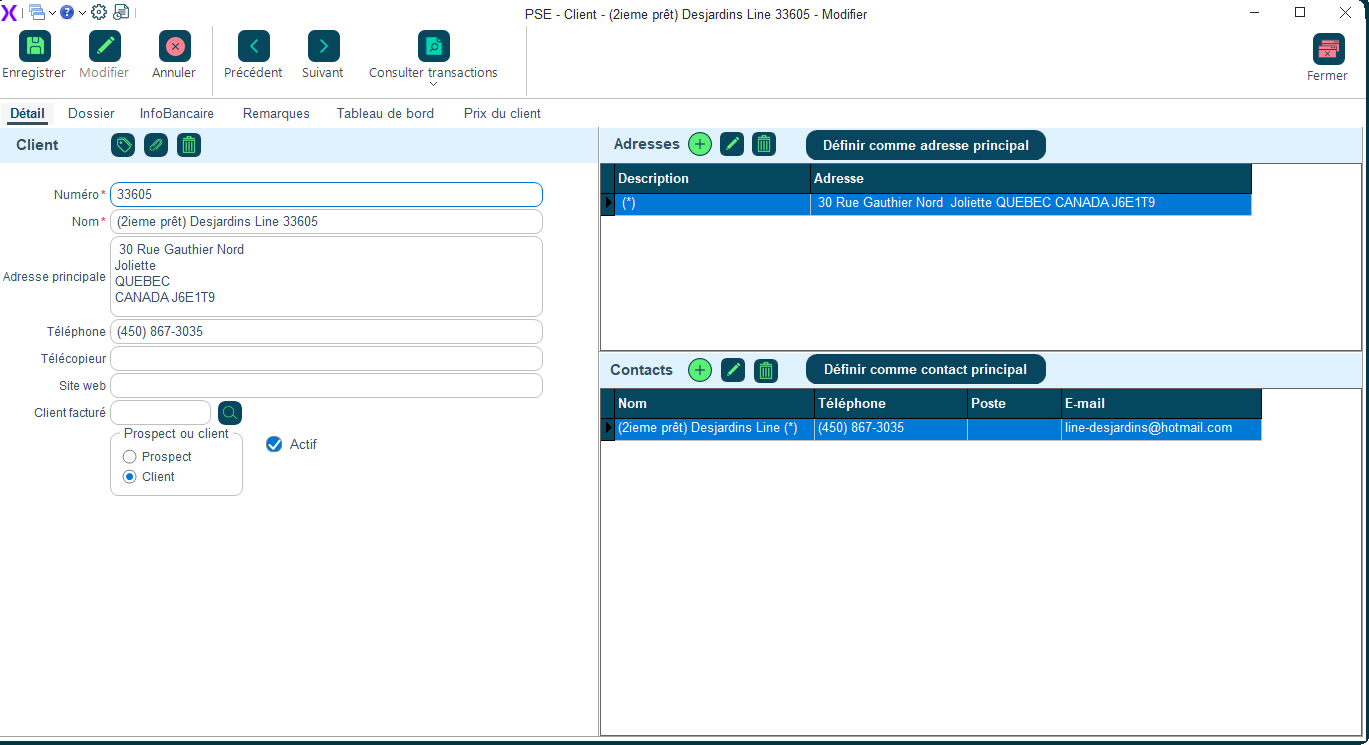Click the Description column header in Adresses

(x=712, y=178)
